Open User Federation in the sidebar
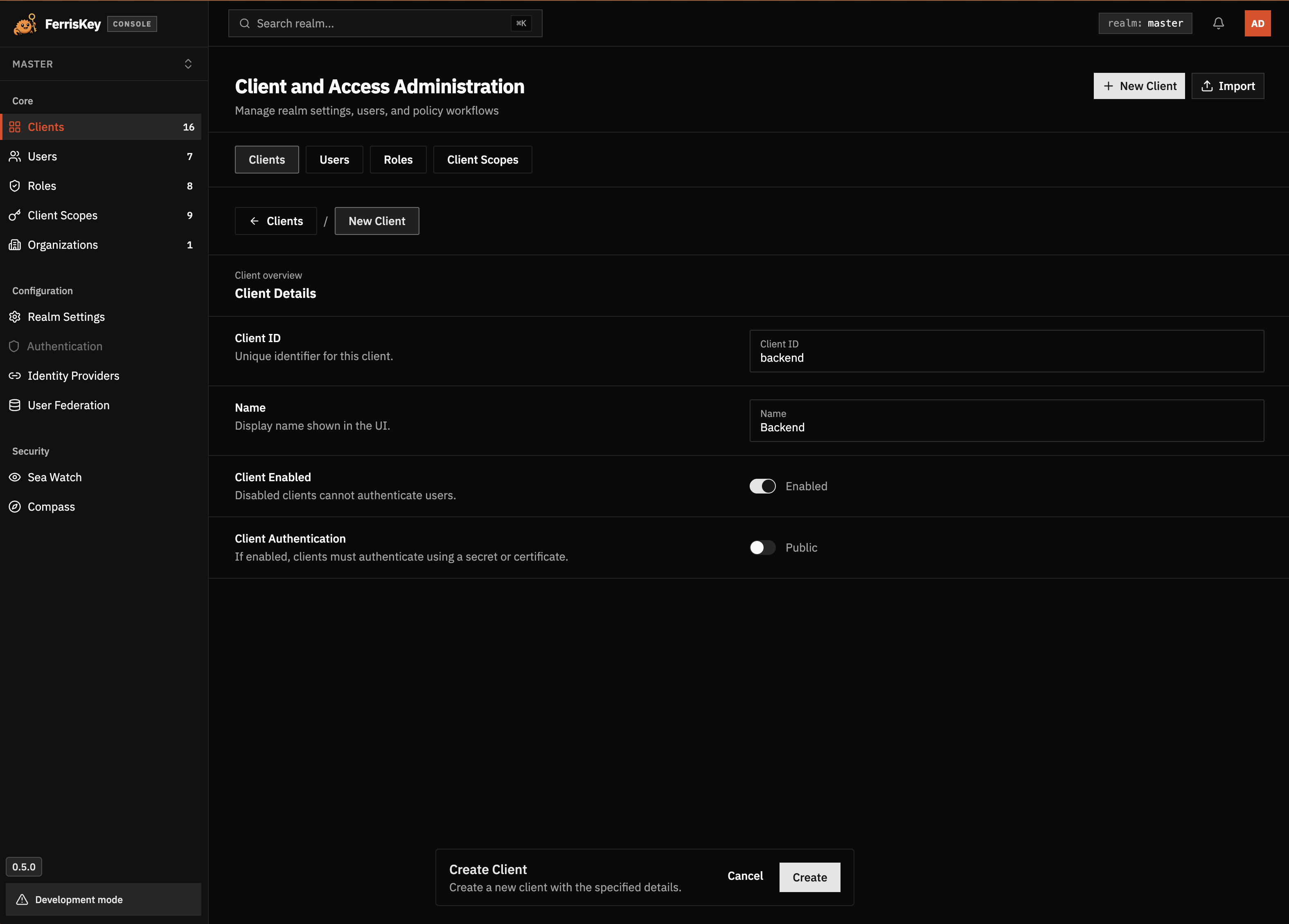 [101, 405]
